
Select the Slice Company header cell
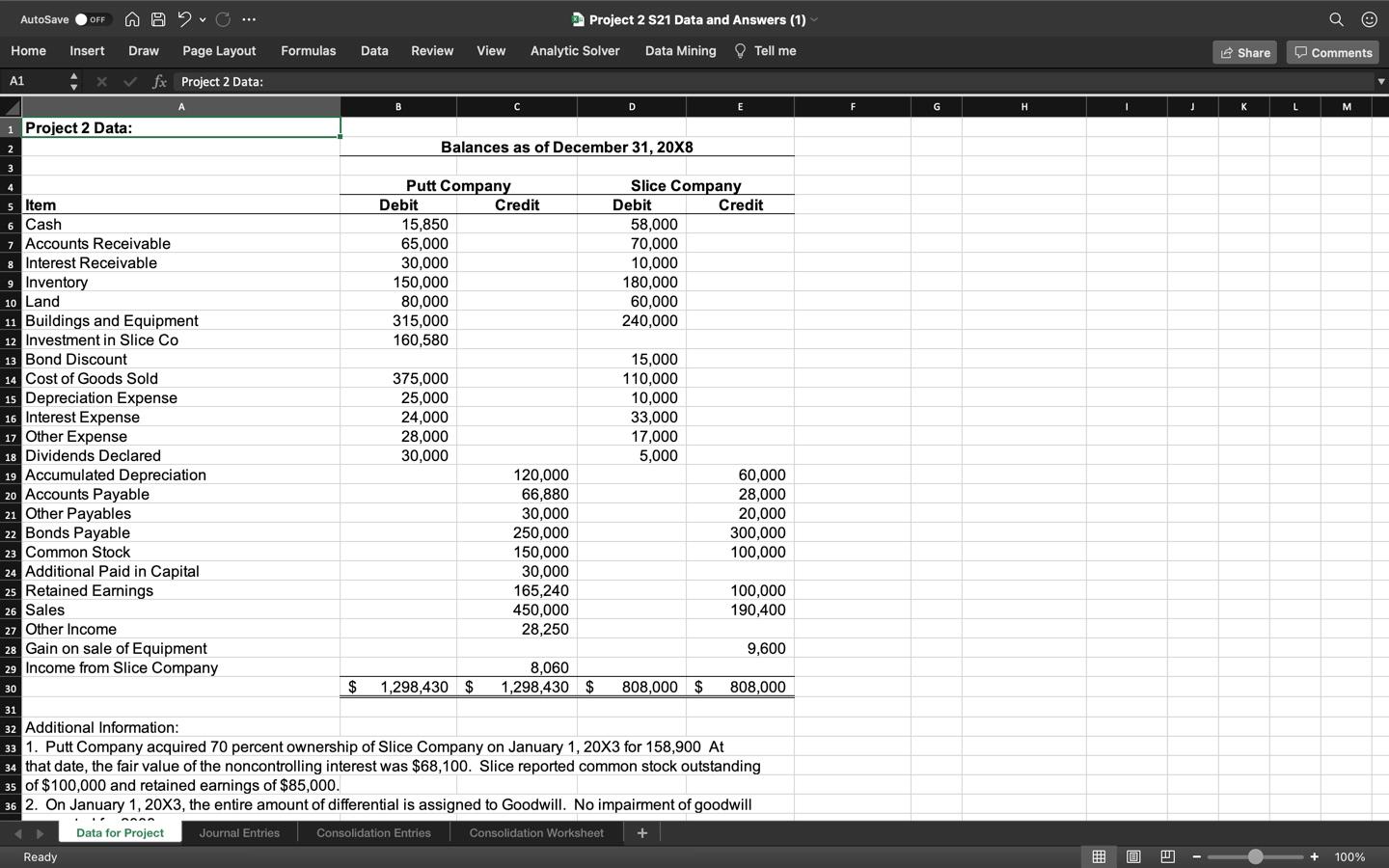[x=686, y=186]
